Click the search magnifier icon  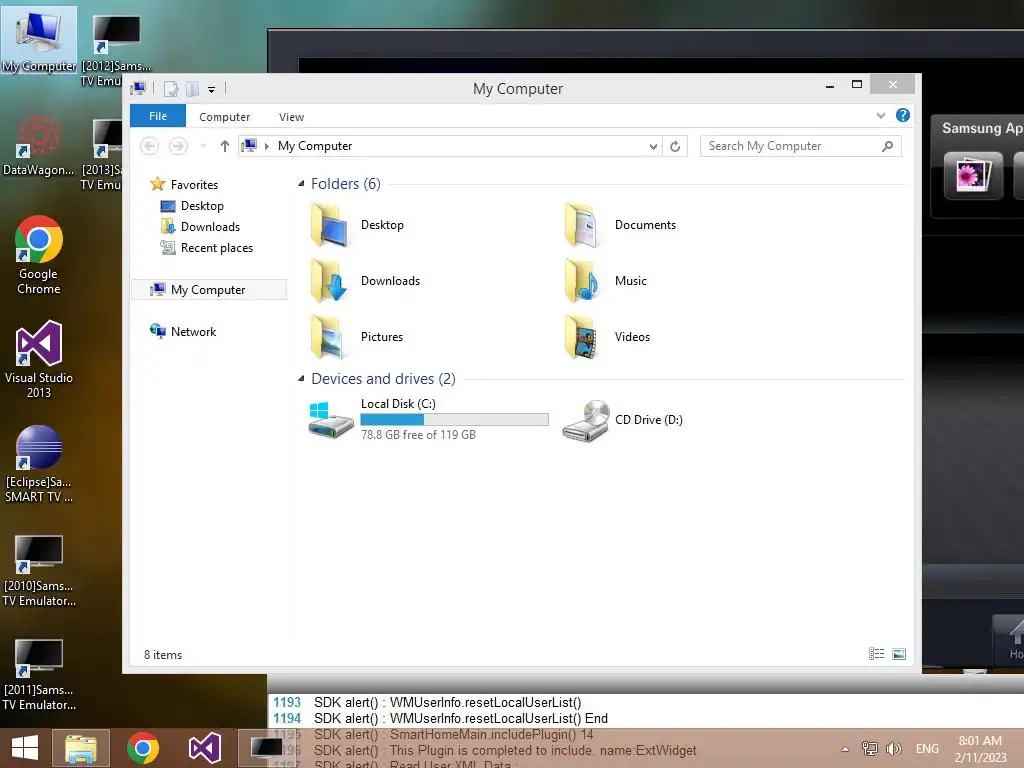(x=888, y=146)
